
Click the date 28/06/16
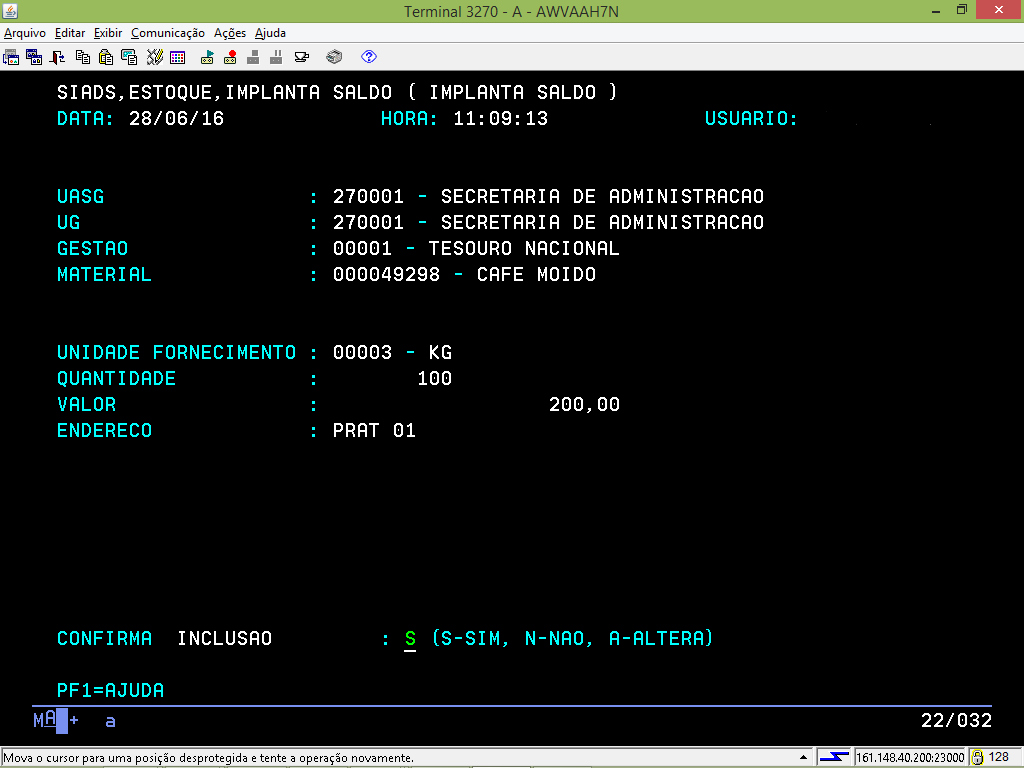[x=176, y=119]
